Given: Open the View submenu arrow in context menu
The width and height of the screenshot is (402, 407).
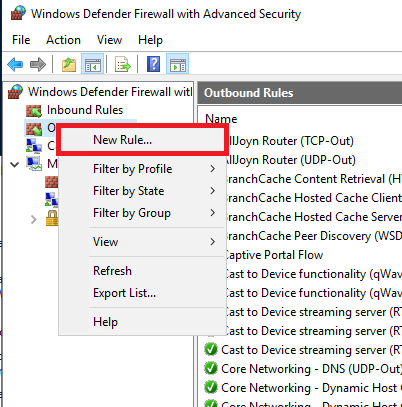Looking at the screenshot, I should (x=213, y=242).
